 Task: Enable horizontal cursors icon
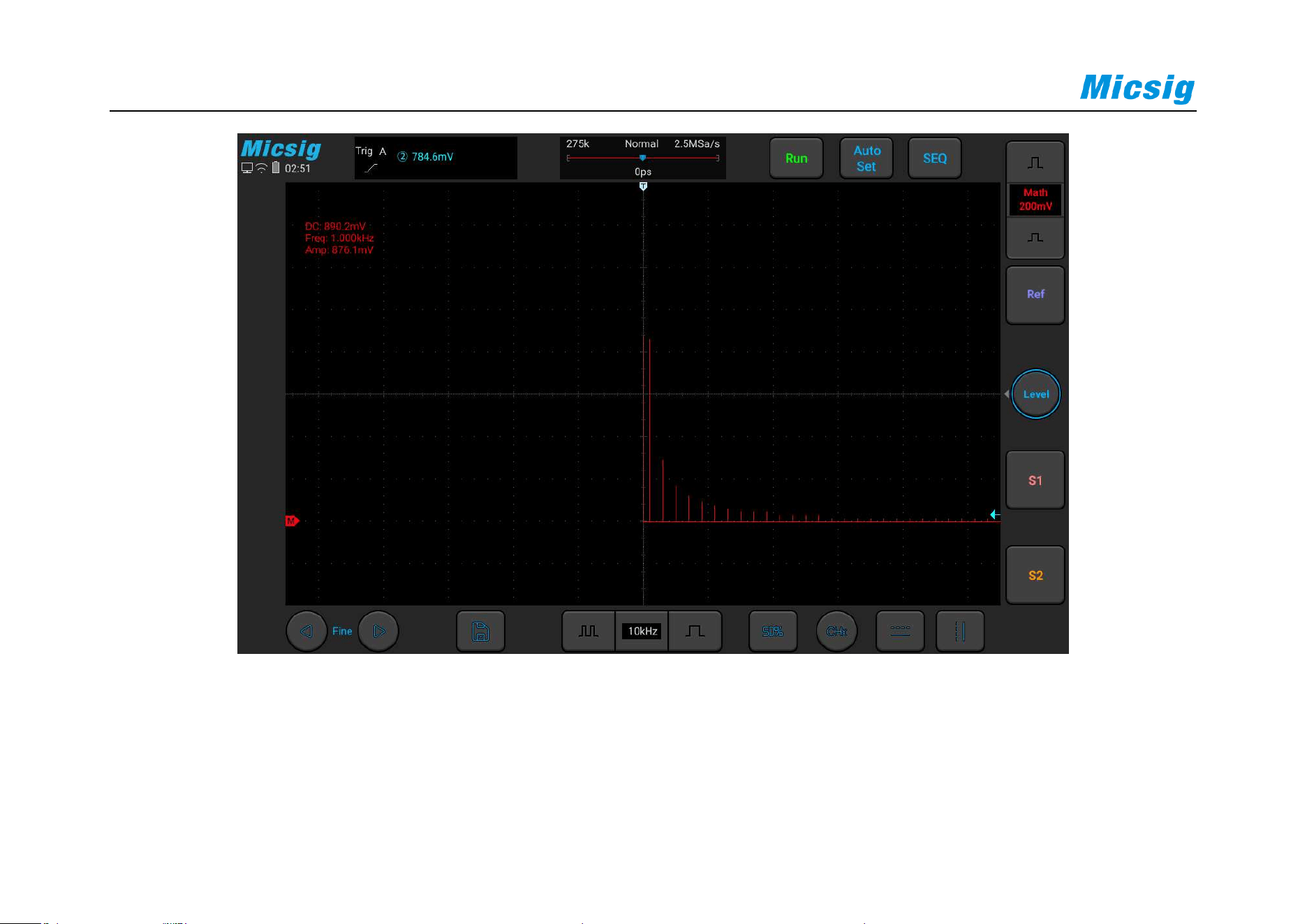900,632
